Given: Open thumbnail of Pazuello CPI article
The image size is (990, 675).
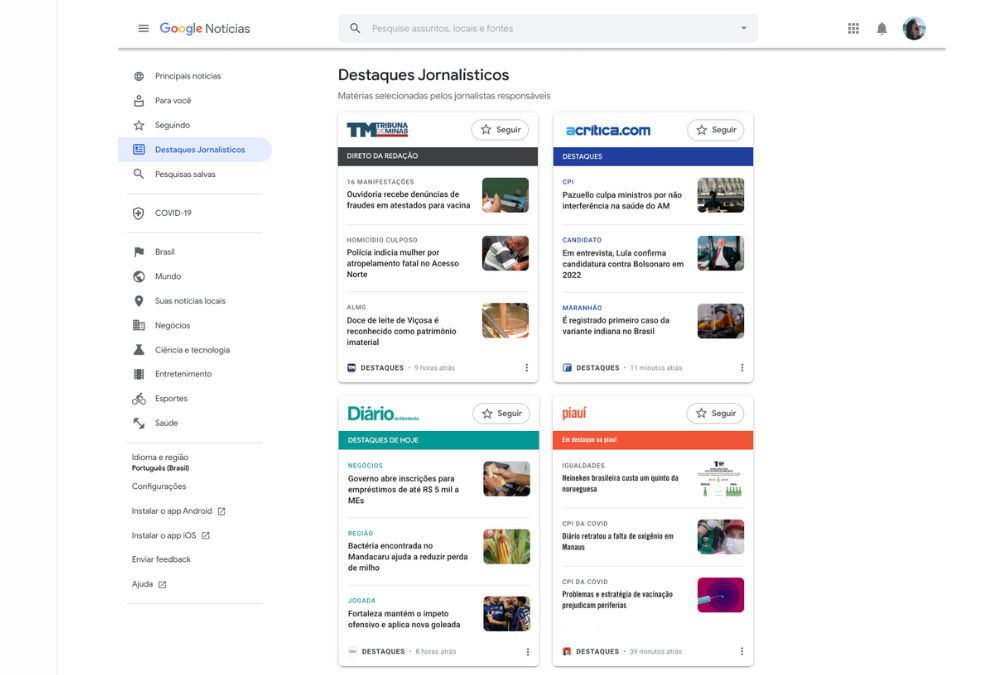Looking at the screenshot, I should click(x=720, y=195).
